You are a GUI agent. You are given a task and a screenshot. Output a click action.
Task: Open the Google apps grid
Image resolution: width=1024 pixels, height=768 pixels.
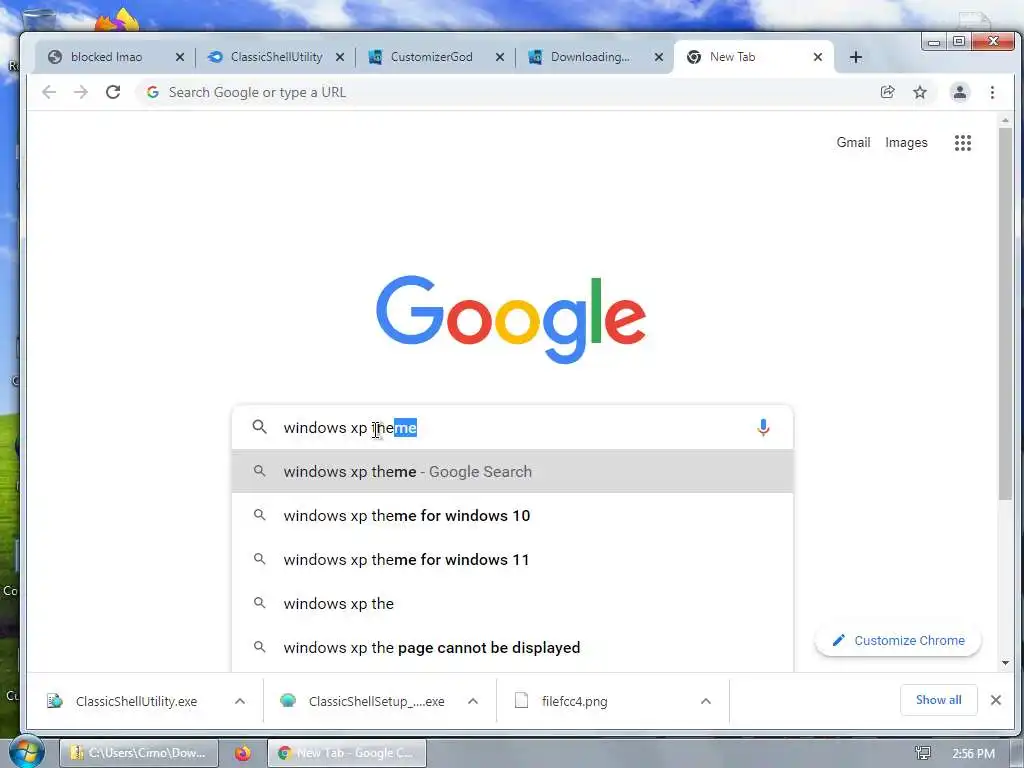click(x=963, y=142)
